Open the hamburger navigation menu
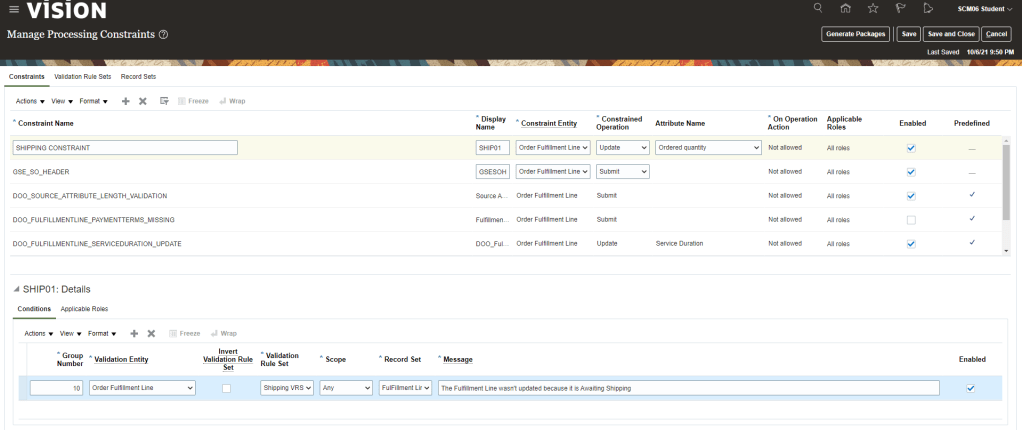This screenshot has height=430, width=1022. coord(13,10)
